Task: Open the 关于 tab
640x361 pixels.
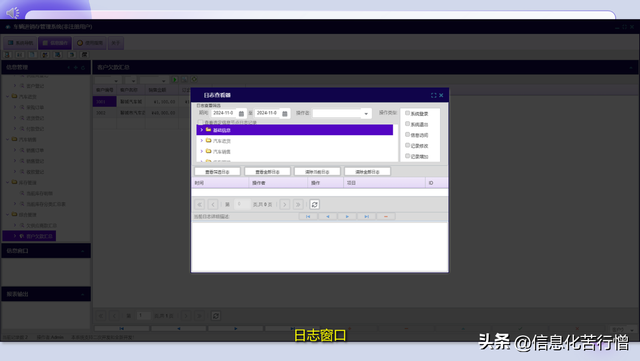Action: [116, 43]
